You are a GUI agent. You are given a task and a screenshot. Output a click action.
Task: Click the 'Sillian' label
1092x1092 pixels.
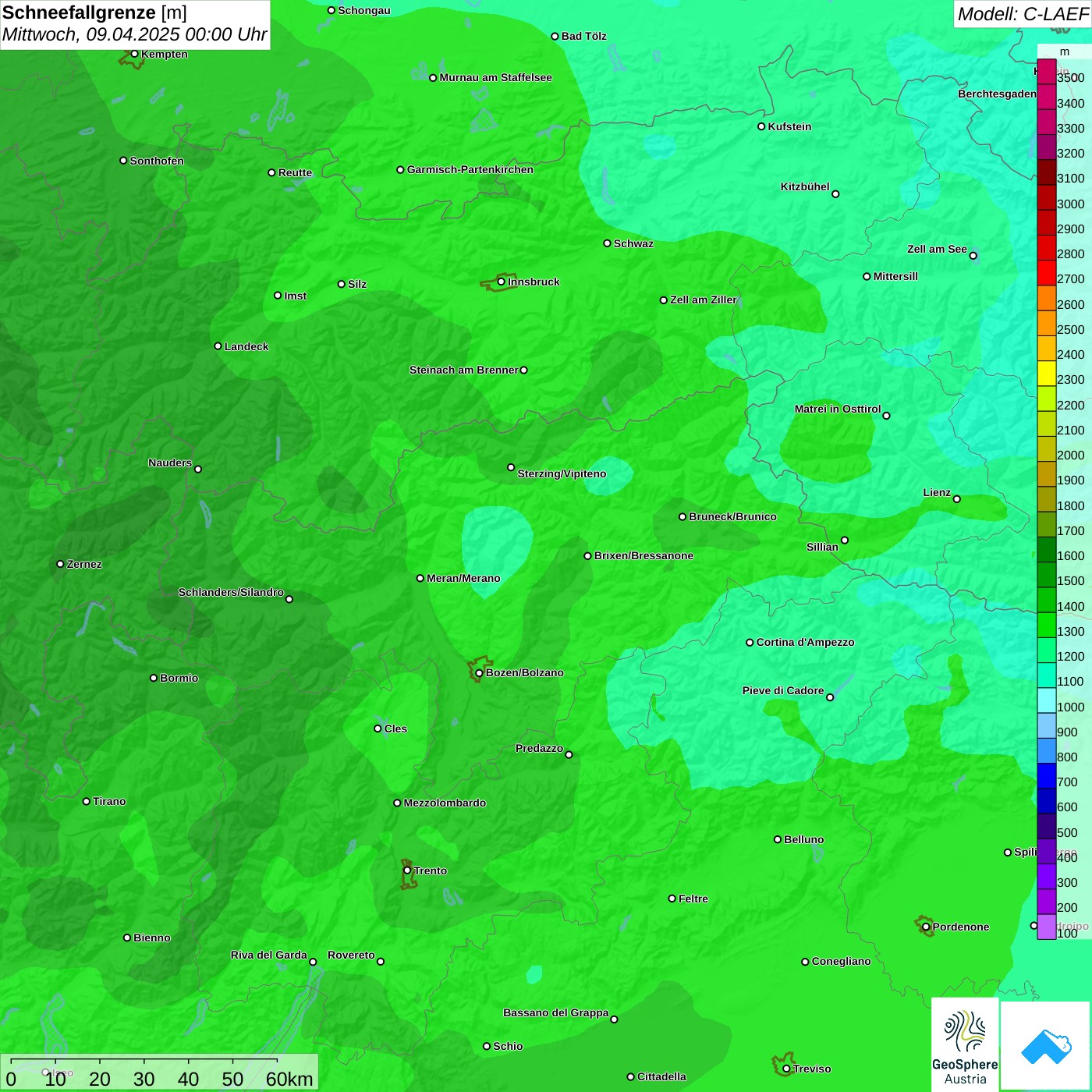pos(822,547)
